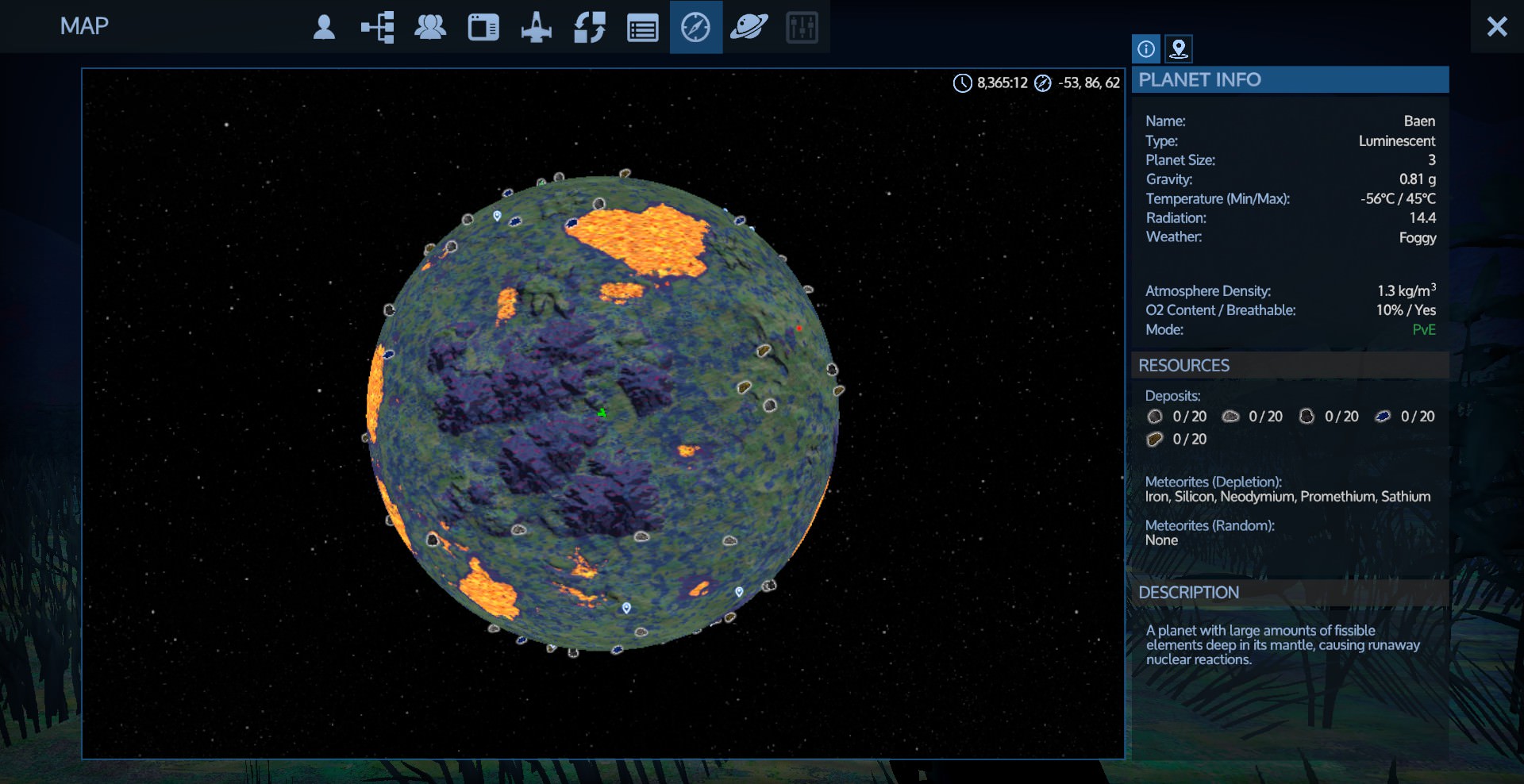Click the RESOURCES section header
The width and height of the screenshot is (1524, 784).
click(x=1290, y=365)
